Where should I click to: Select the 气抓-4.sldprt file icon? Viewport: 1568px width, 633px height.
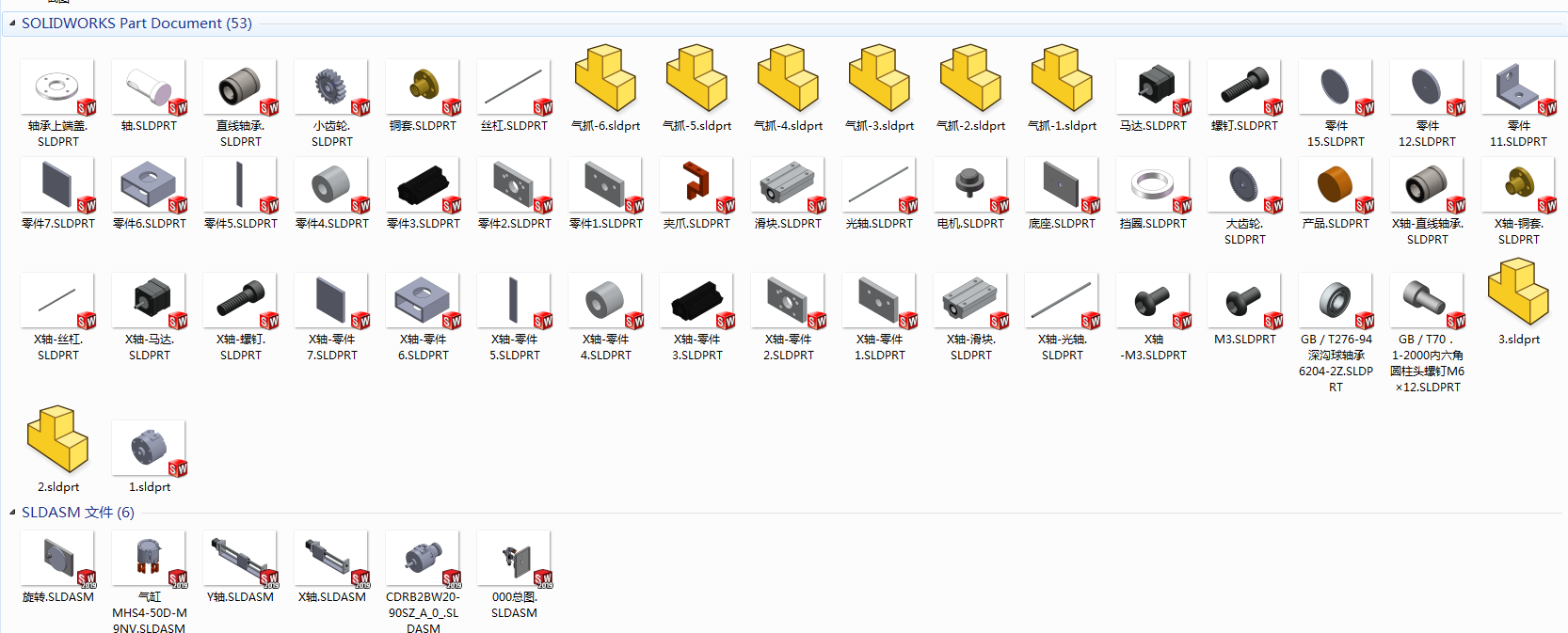pyautogui.click(x=789, y=79)
